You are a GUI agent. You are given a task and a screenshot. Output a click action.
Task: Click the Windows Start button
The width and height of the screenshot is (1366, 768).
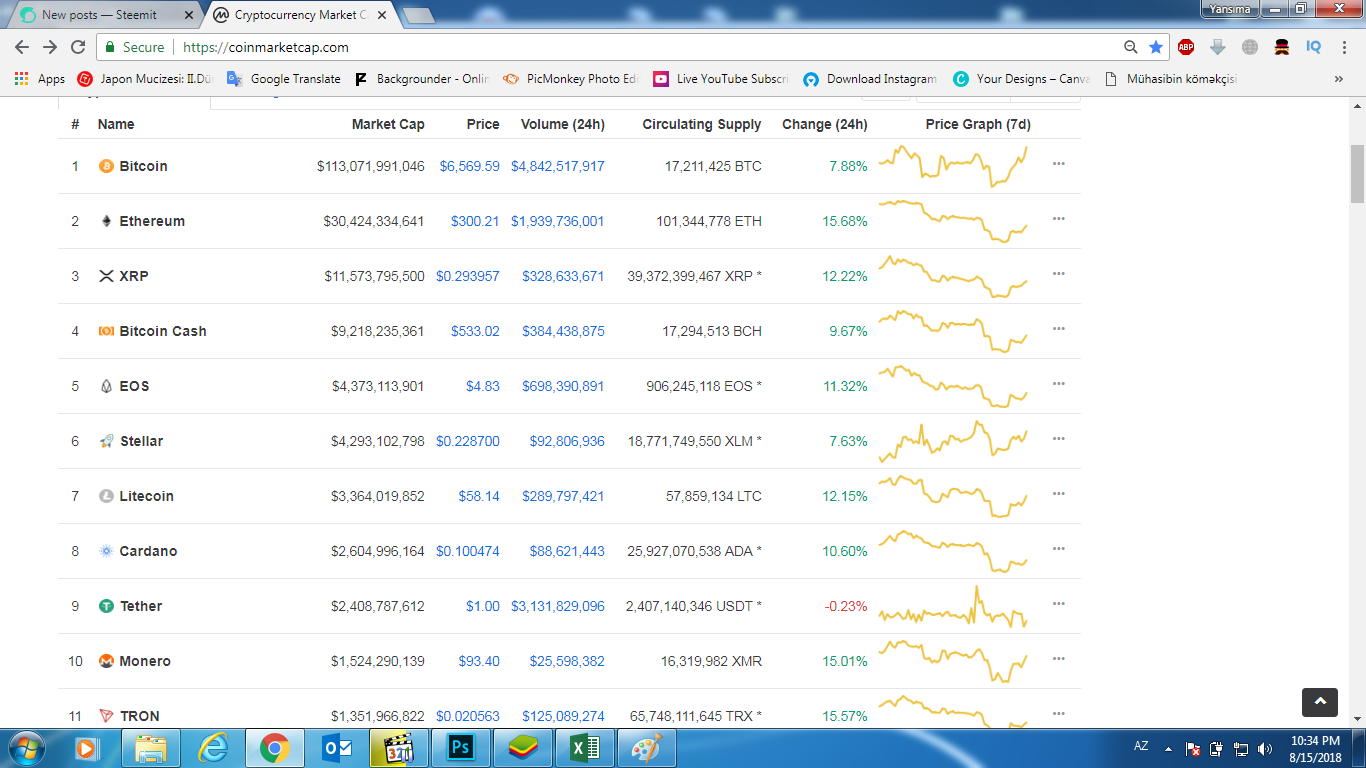click(x=27, y=747)
